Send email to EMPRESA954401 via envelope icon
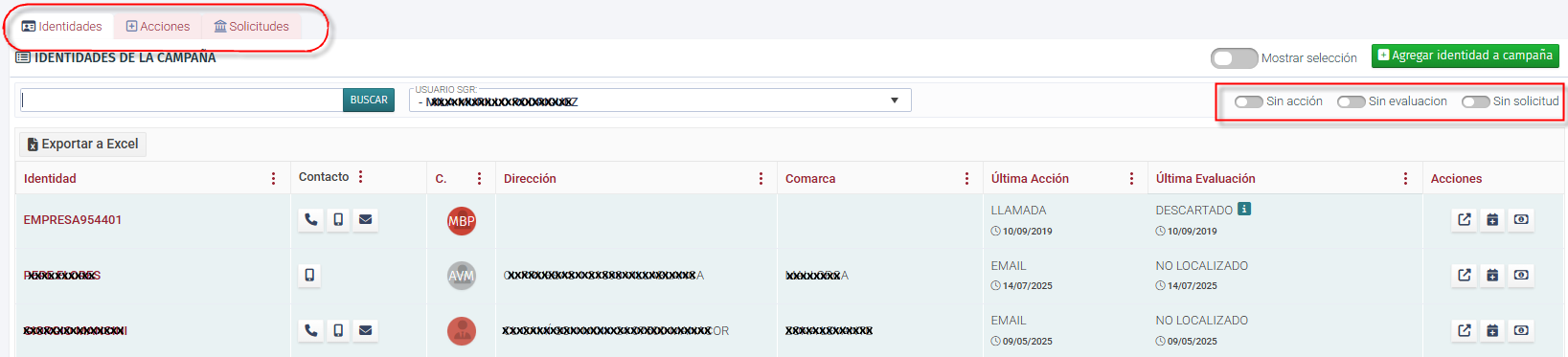 pos(365,219)
